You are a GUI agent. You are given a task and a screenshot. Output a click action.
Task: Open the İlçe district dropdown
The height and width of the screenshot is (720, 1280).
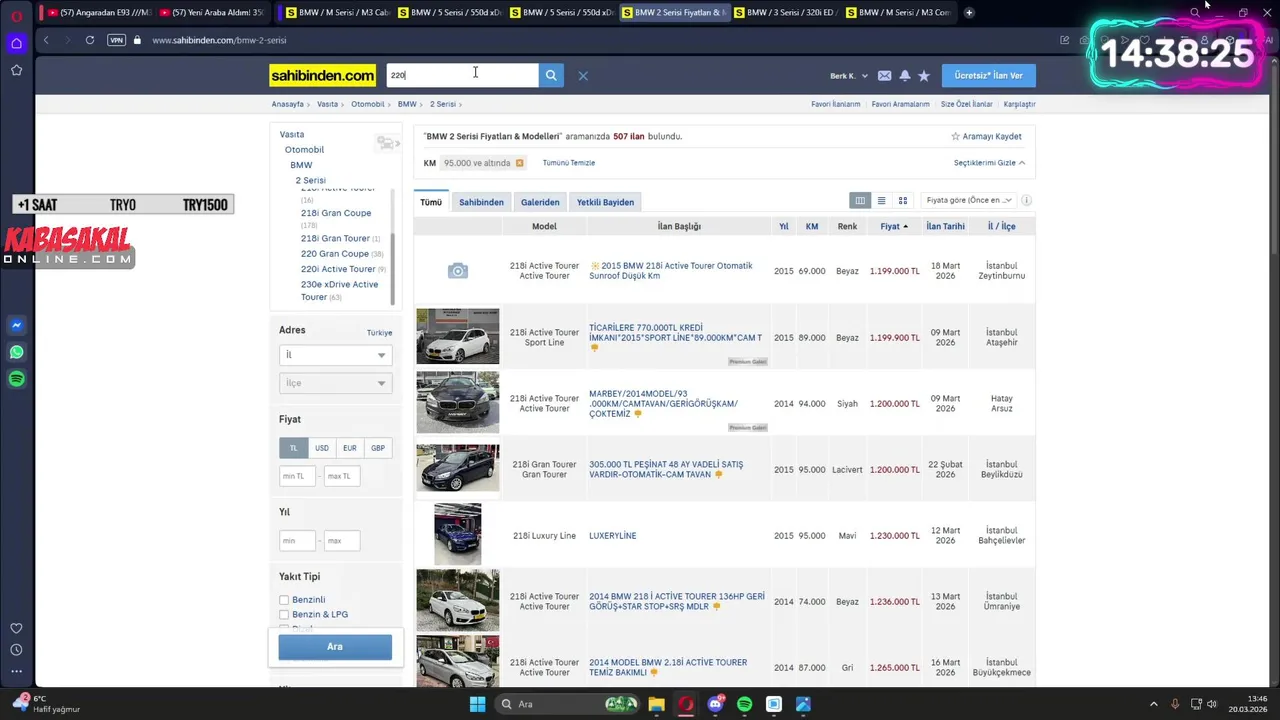(335, 383)
